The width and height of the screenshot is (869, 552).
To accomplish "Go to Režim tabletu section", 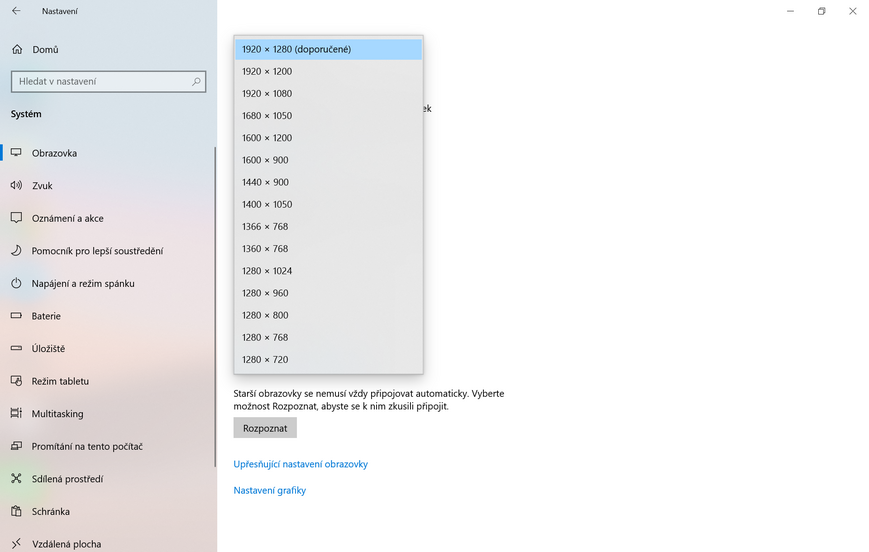I will (x=60, y=381).
